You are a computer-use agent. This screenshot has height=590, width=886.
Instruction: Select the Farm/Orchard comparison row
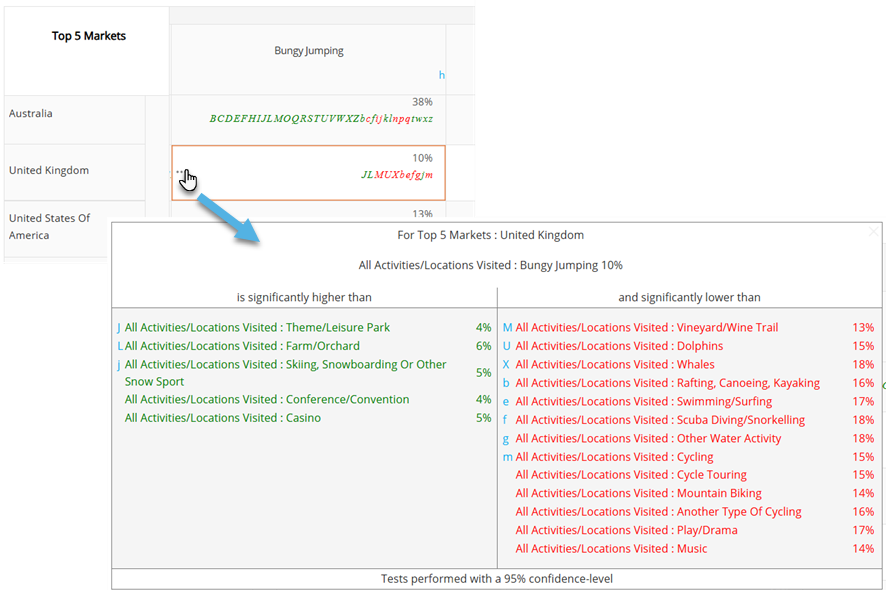click(x=304, y=346)
